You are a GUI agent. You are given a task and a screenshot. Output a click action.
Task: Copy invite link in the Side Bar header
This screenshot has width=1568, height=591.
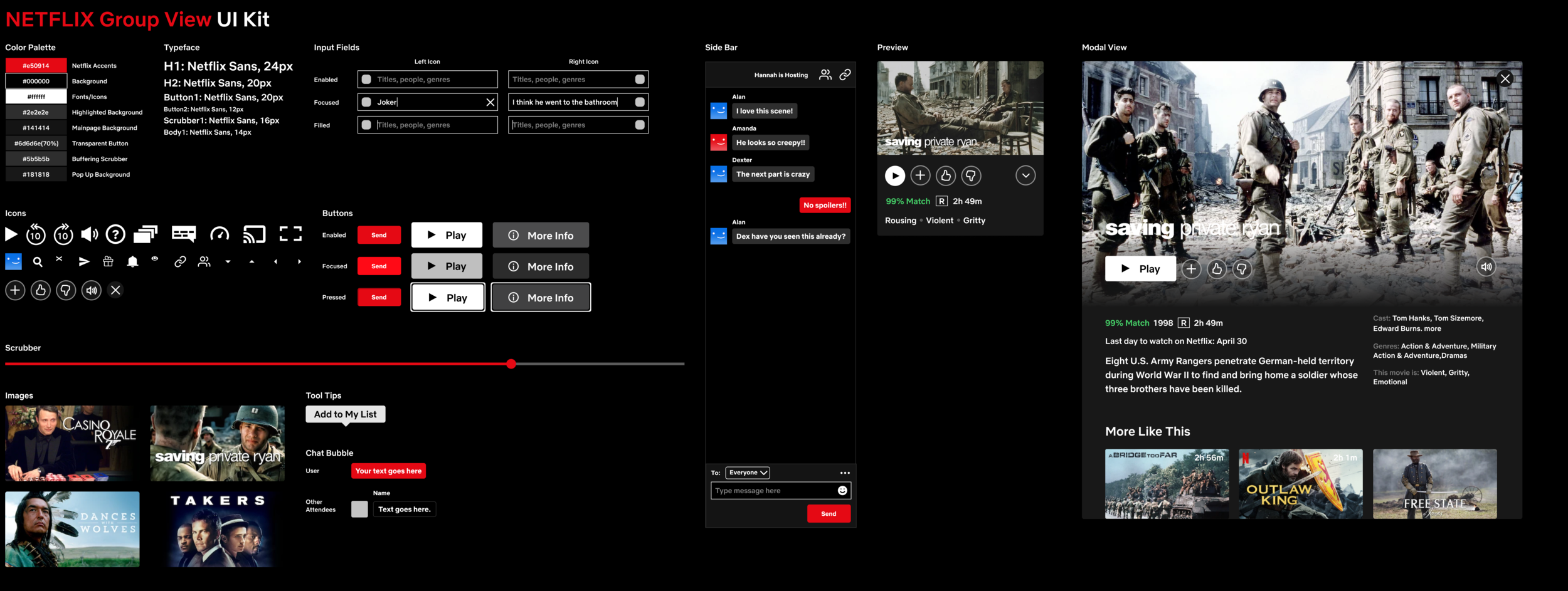click(845, 75)
